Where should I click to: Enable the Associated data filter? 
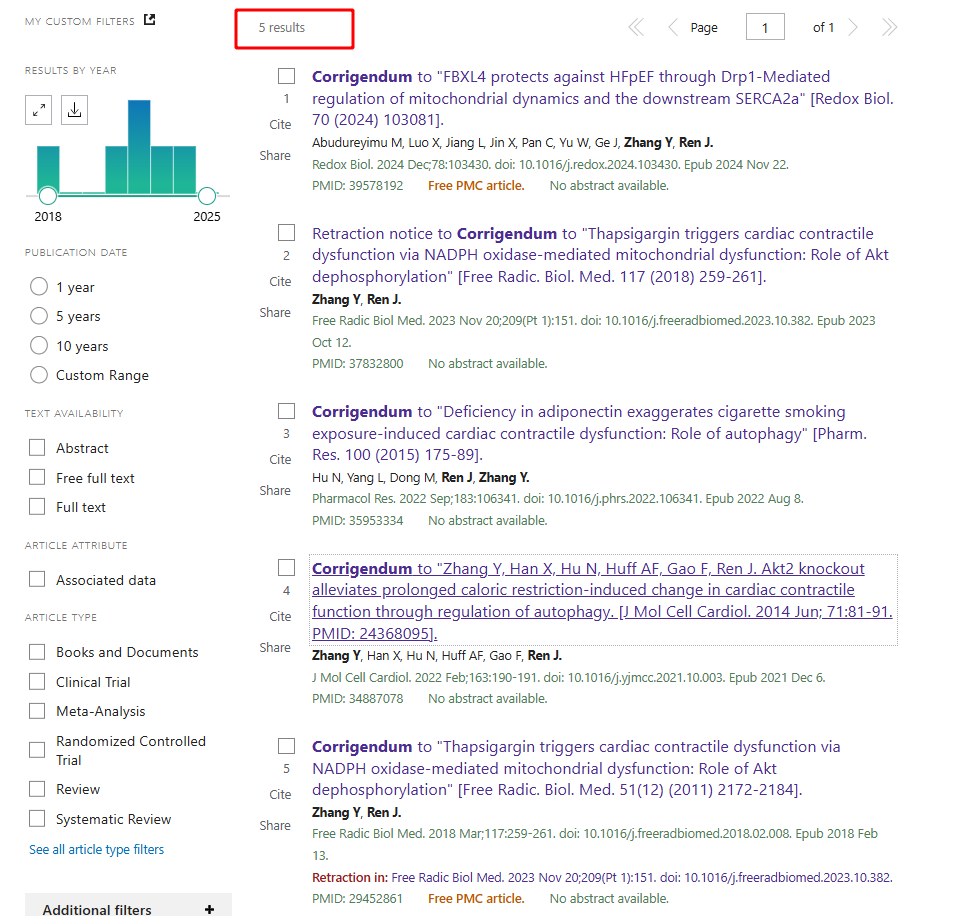click(x=37, y=580)
